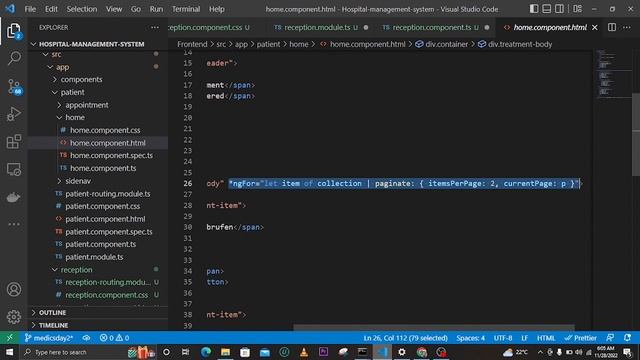Open the Run and Debug view

tap(13, 114)
